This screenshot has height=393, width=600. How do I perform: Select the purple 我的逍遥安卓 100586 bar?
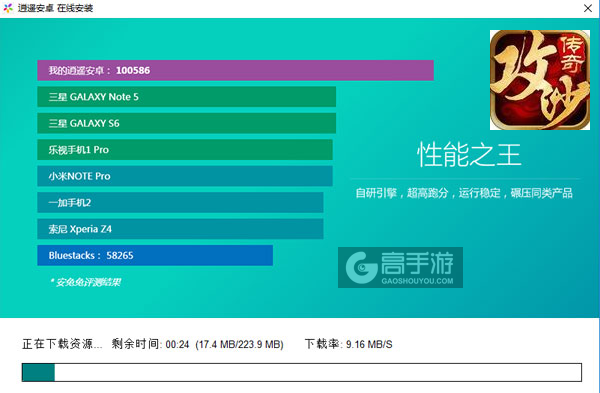coord(235,70)
